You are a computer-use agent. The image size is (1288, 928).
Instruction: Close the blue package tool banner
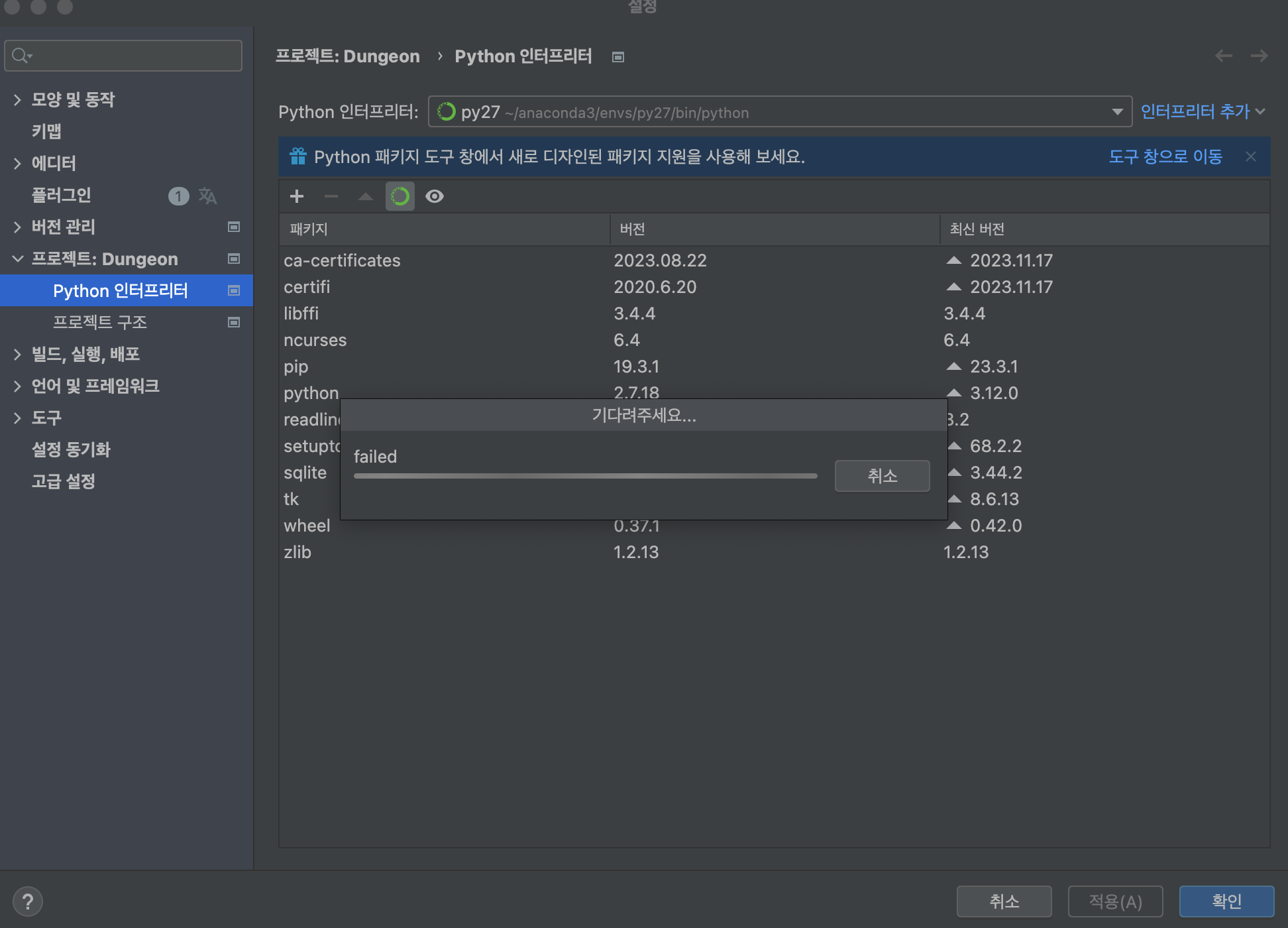[1251, 156]
